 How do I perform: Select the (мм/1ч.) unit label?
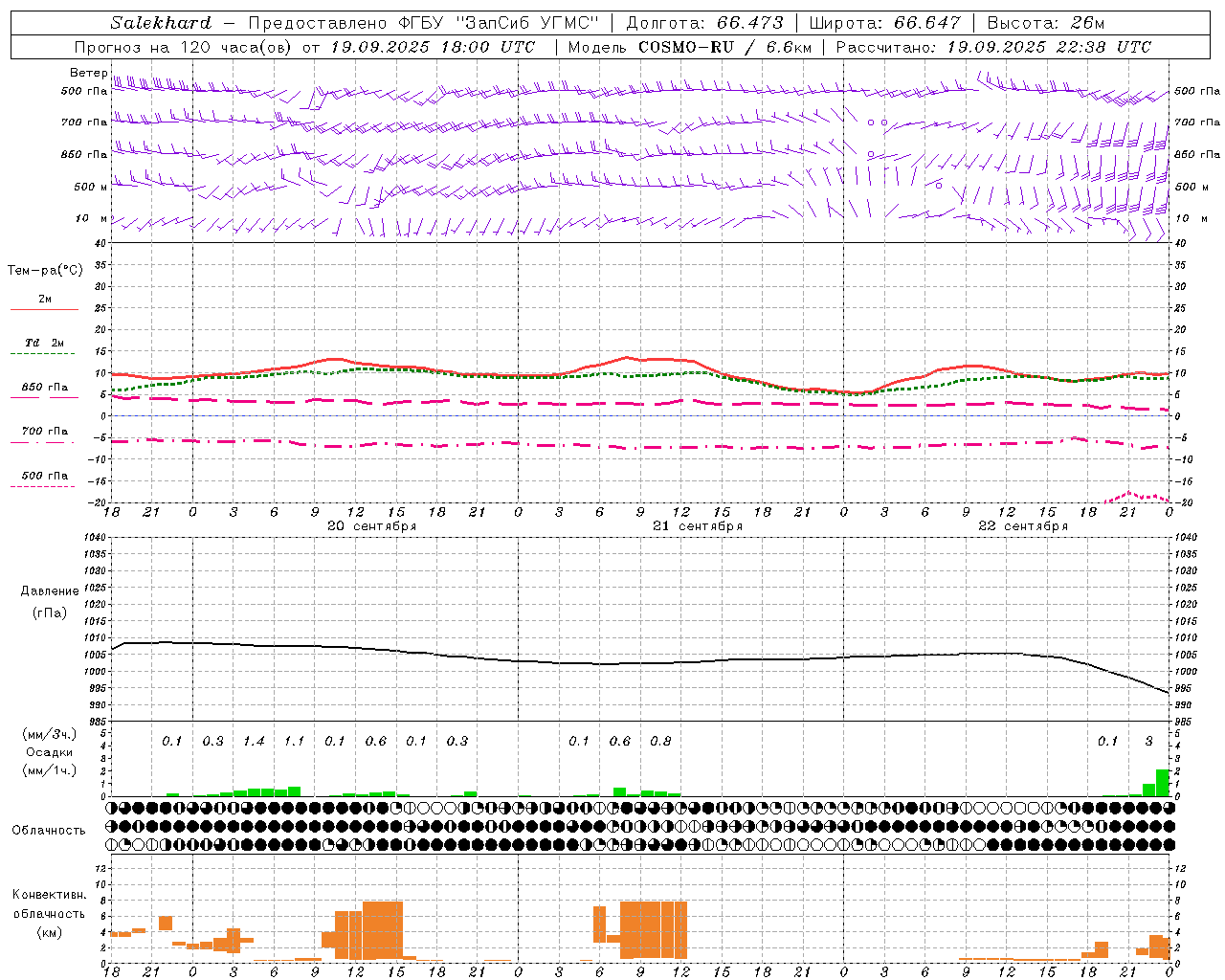tap(52, 770)
